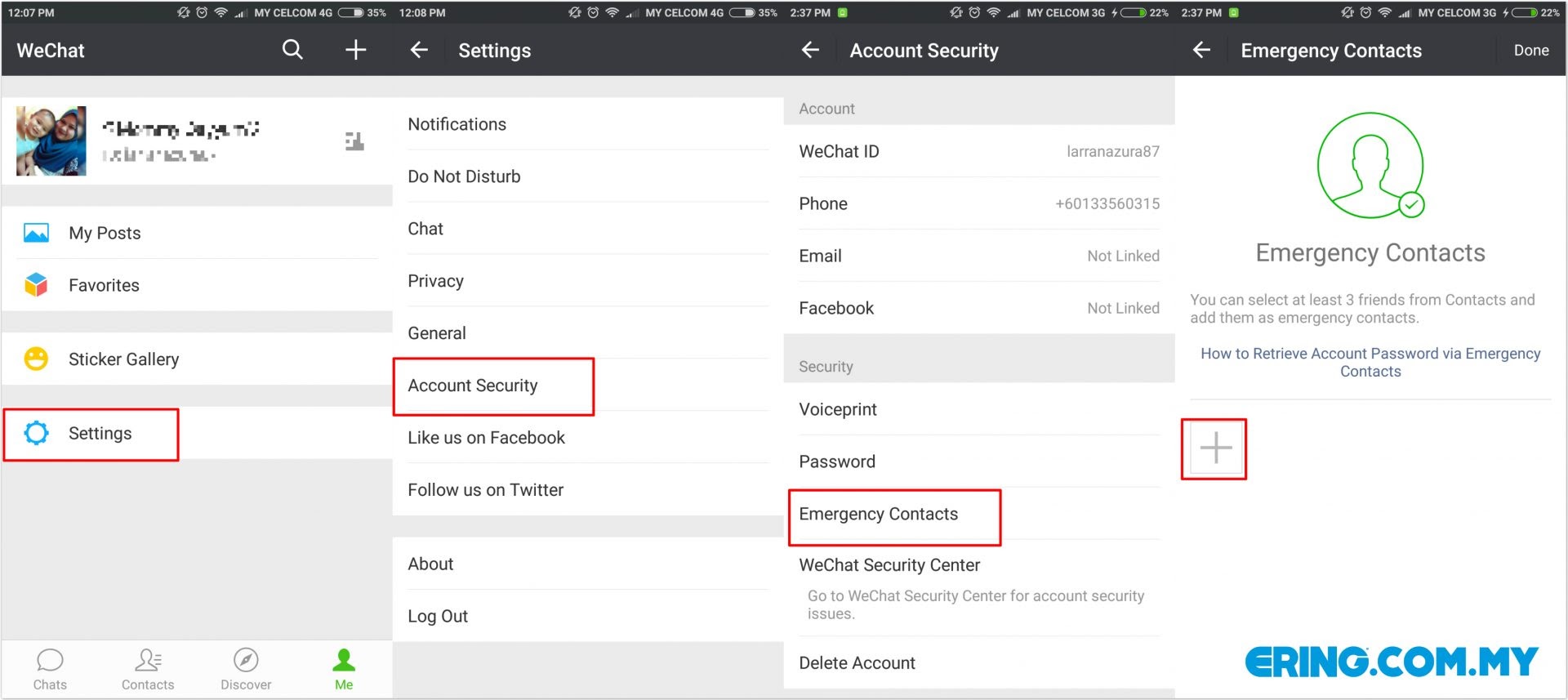
Task: Open the About page
Action: (x=588, y=564)
